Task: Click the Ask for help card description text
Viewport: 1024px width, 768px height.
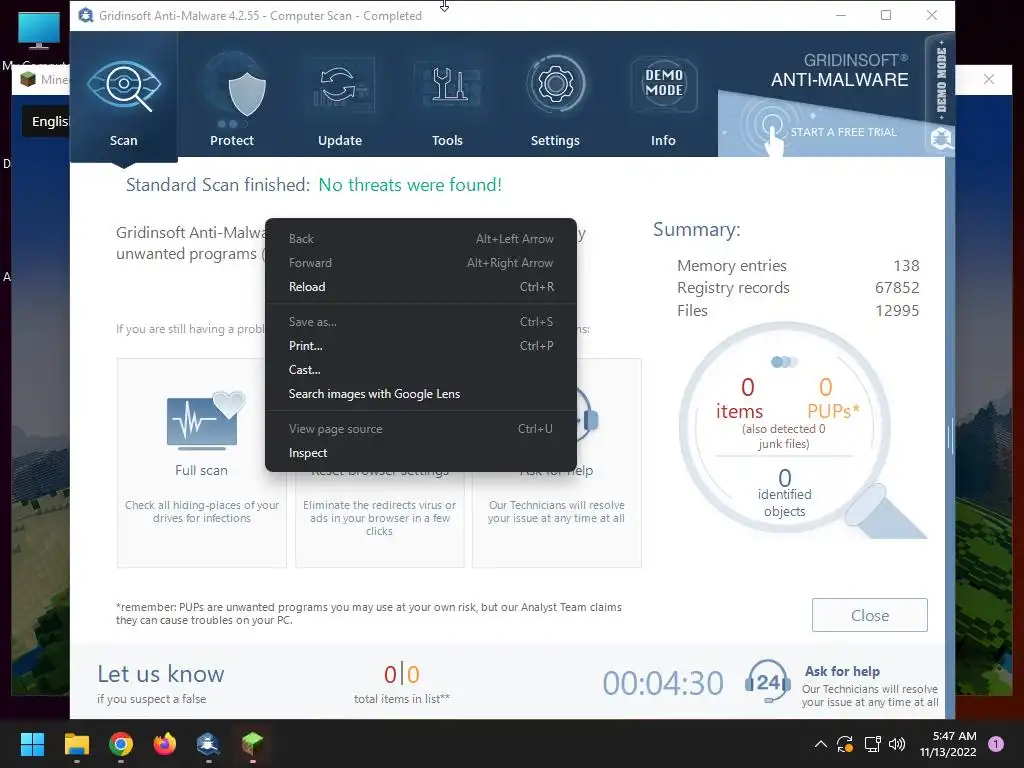Action: pyautogui.click(x=556, y=511)
